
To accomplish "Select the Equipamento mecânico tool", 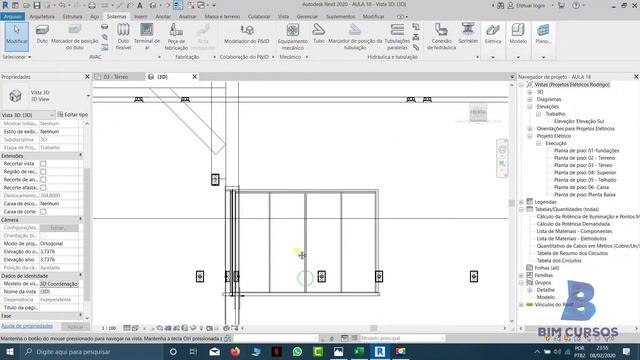I will coord(293,36).
